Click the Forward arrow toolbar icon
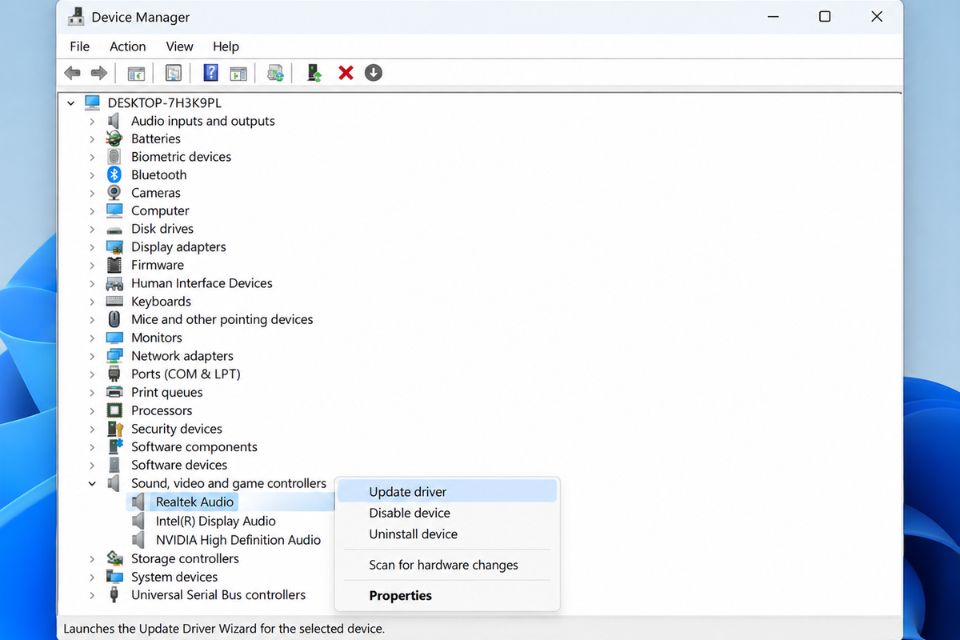The height and width of the screenshot is (640, 960). (99, 73)
